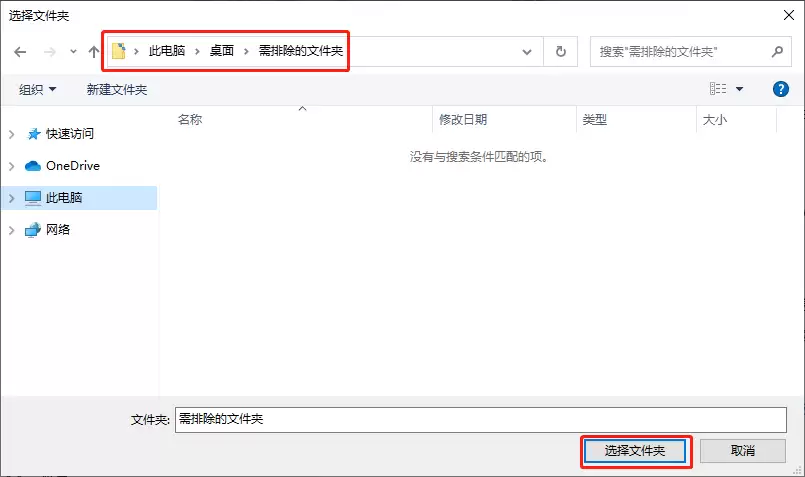Expand the 快速访问 tree node
This screenshot has width=805, height=477.
11,134
